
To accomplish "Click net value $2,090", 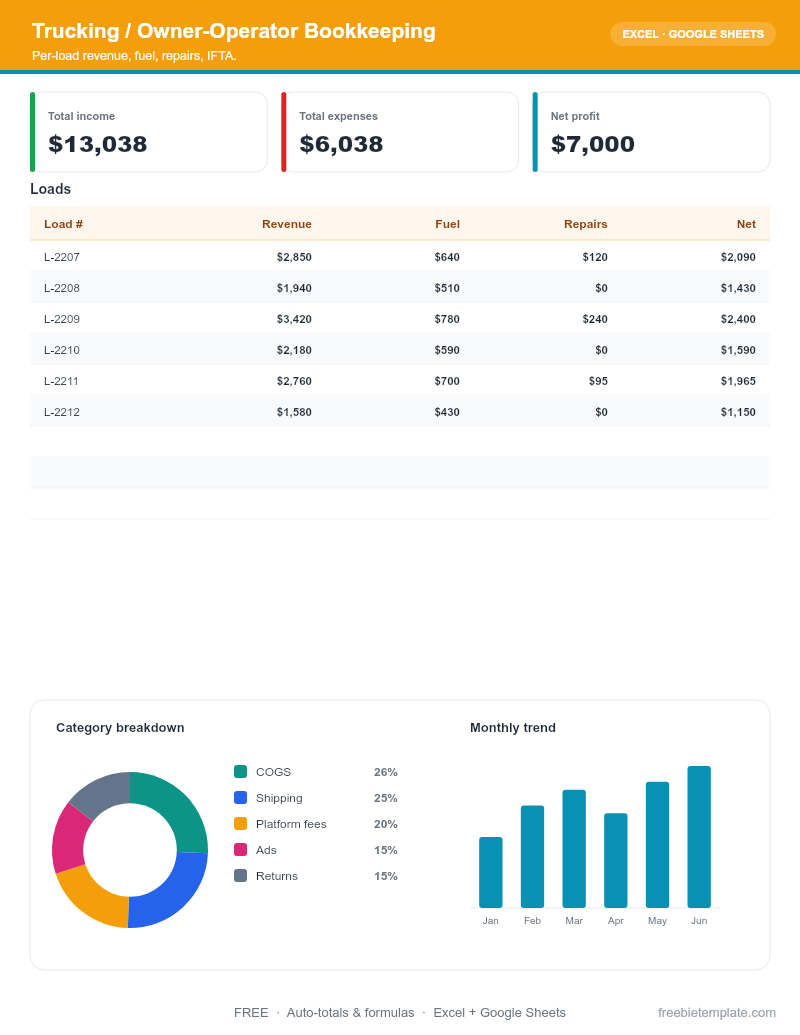I will (738, 257).
